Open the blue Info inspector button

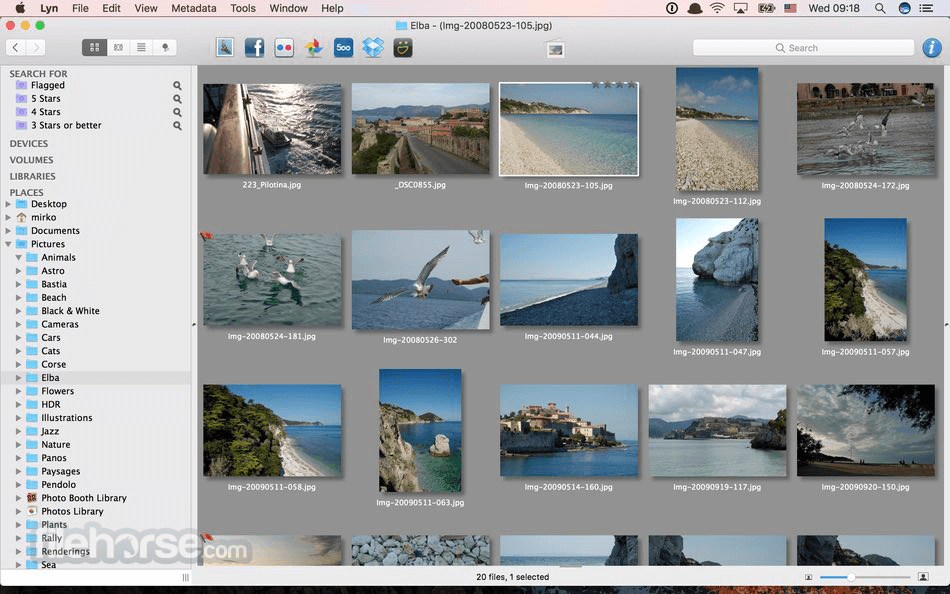[x=931, y=47]
